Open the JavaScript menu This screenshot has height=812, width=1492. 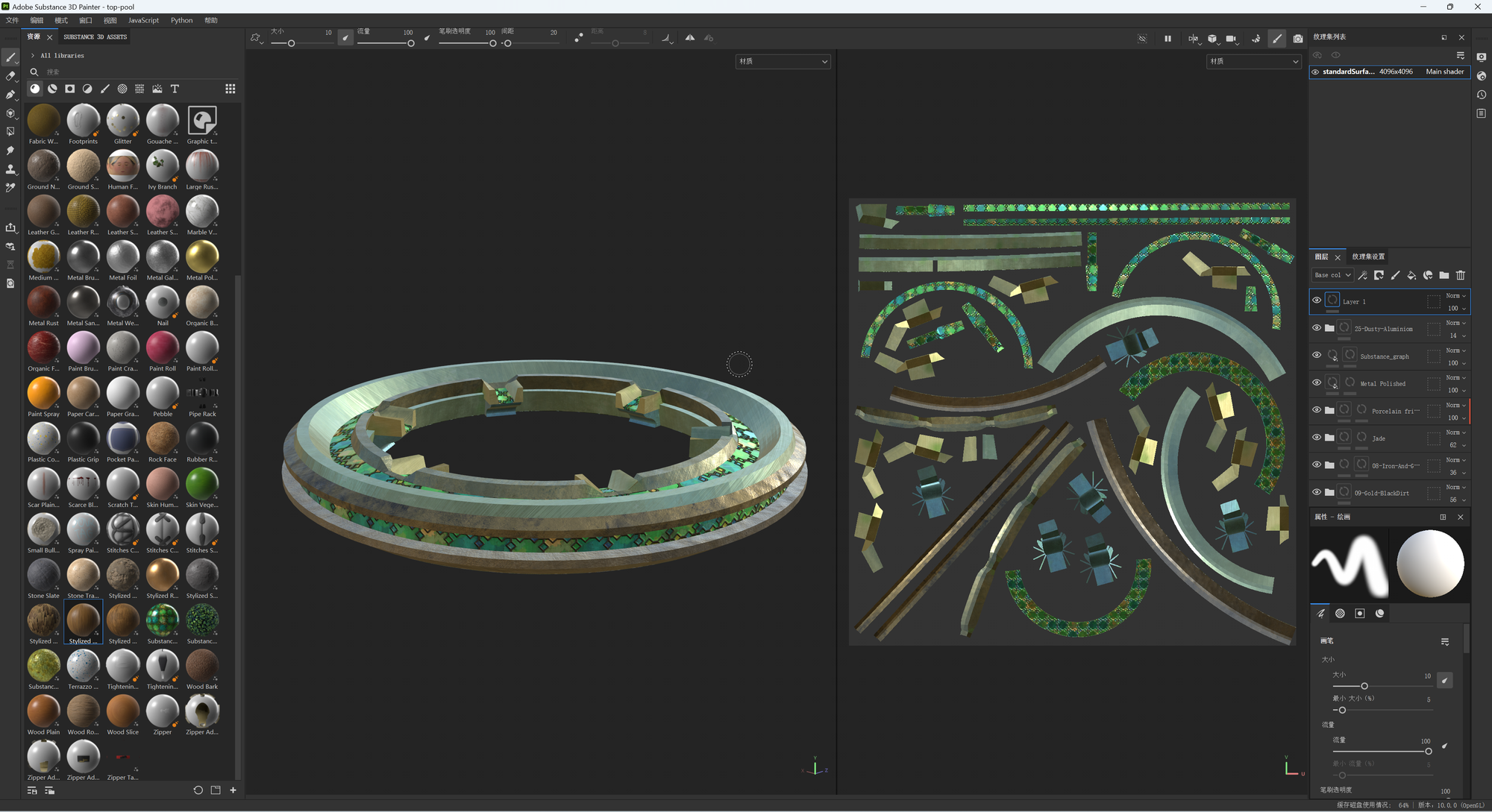click(x=143, y=20)
